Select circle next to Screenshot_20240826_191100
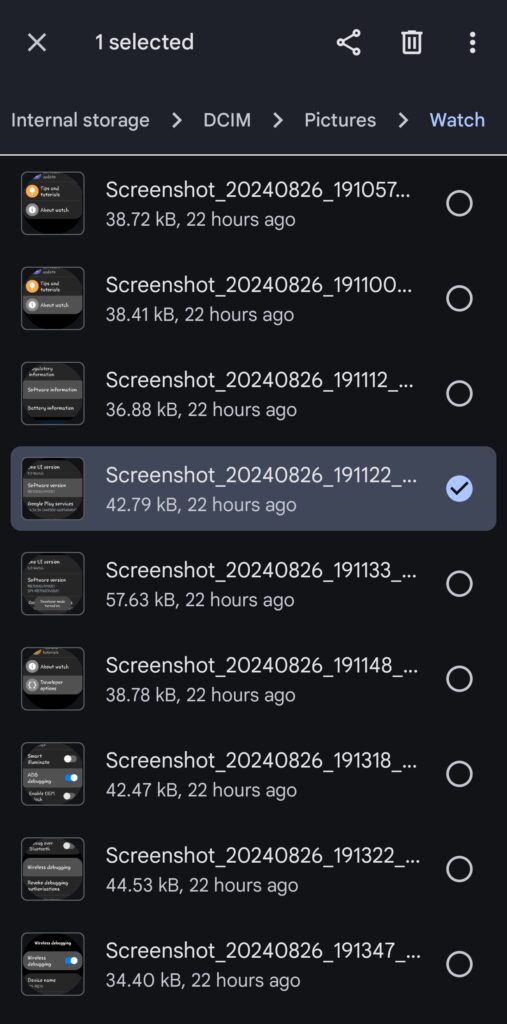The height and width of the screenshot is (1024, 507). [459, 298]
